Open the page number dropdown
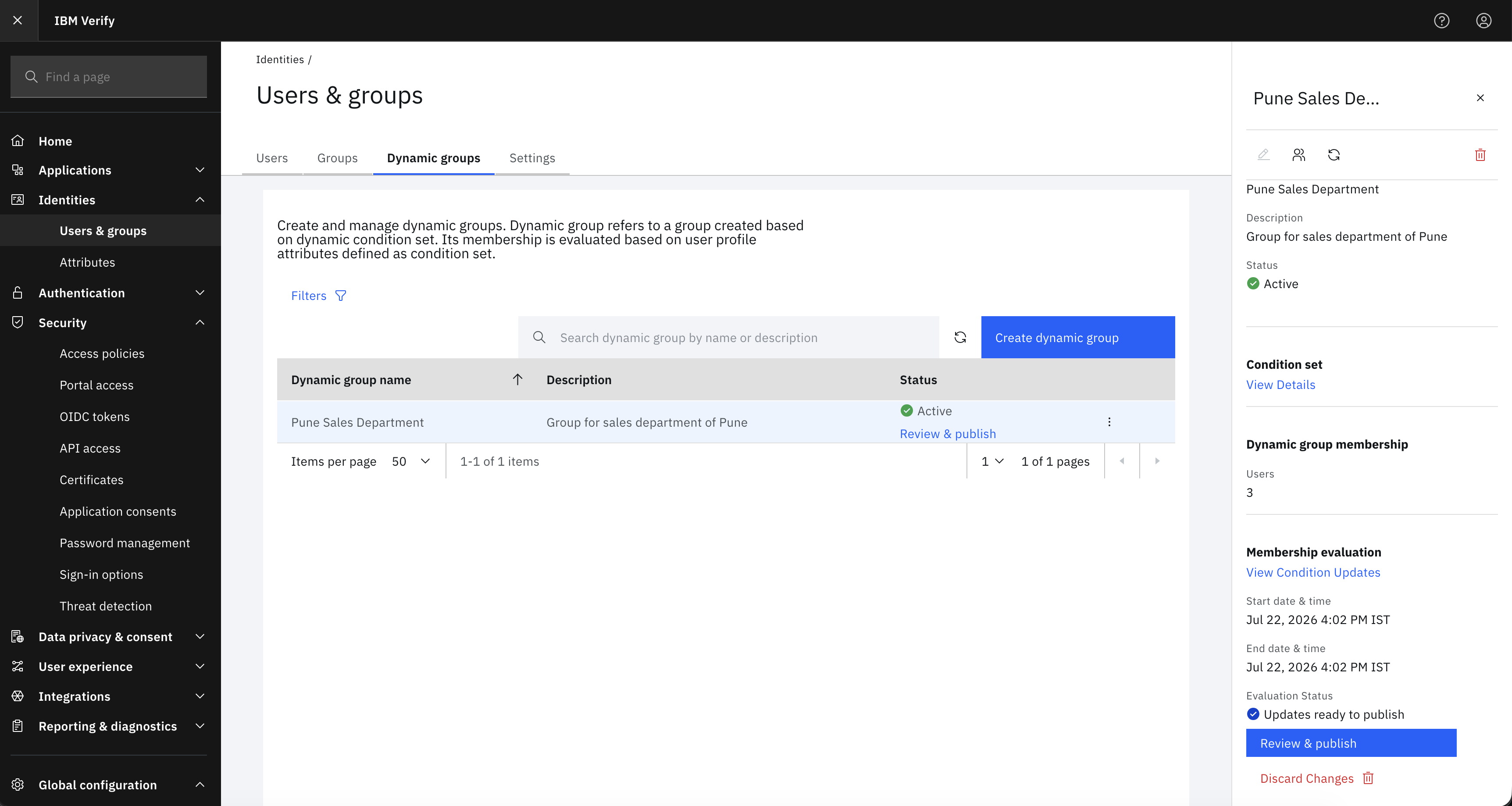The image size is (1512, 806). click(992, 461)
